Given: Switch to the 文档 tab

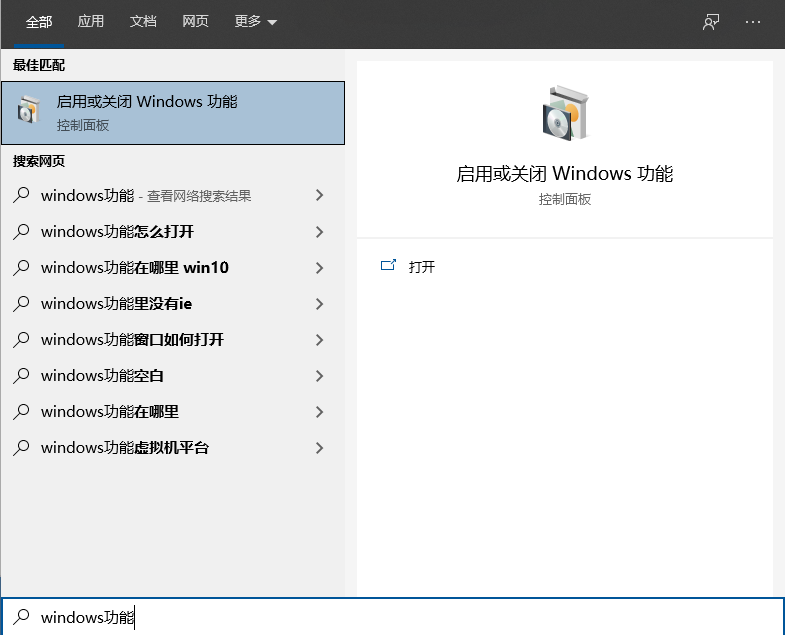Looking at the screenshot, I should tap(143, 22).
